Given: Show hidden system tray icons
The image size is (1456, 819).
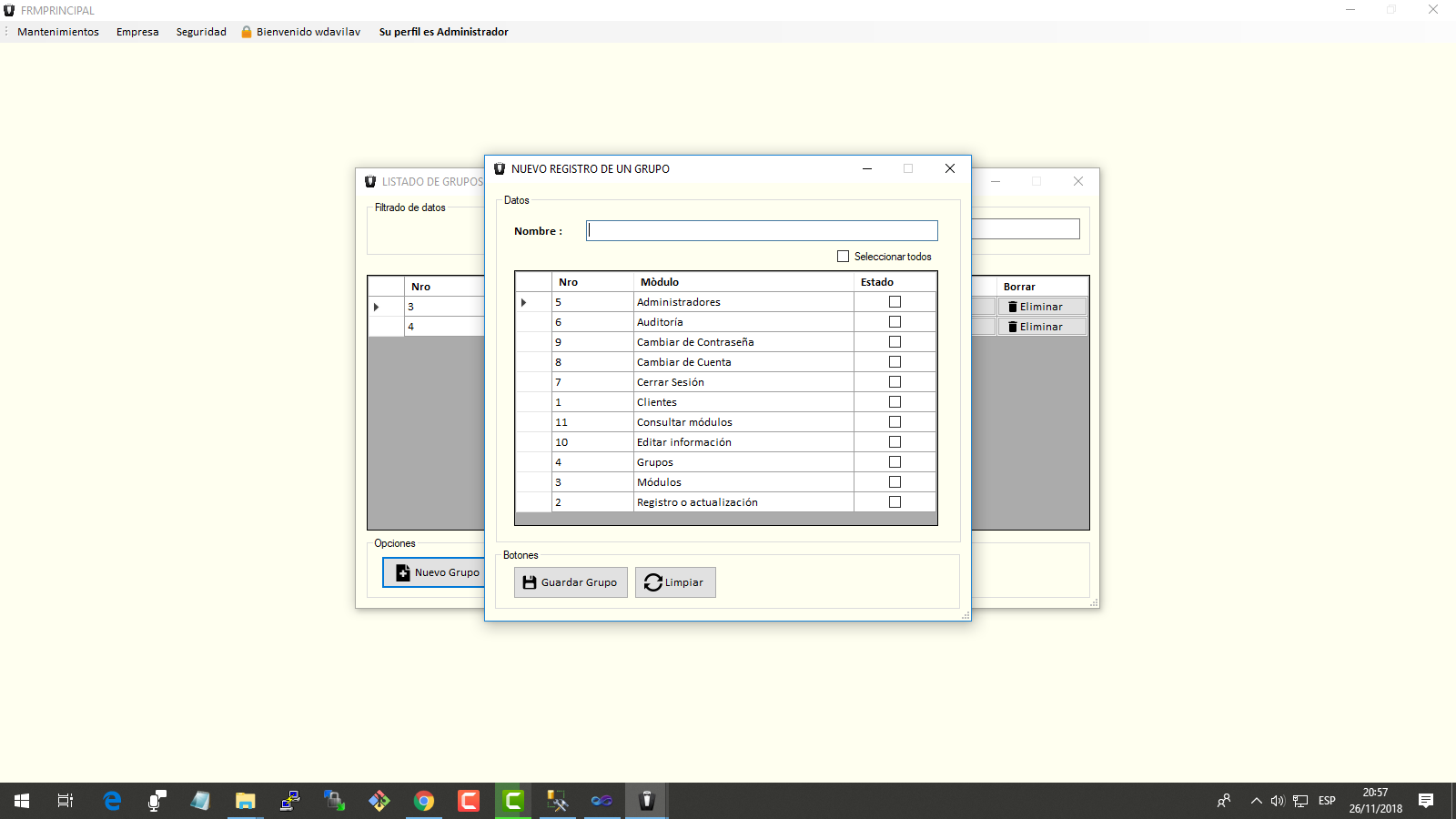Looking at the screenshot, I should [x=1256, y=801].
